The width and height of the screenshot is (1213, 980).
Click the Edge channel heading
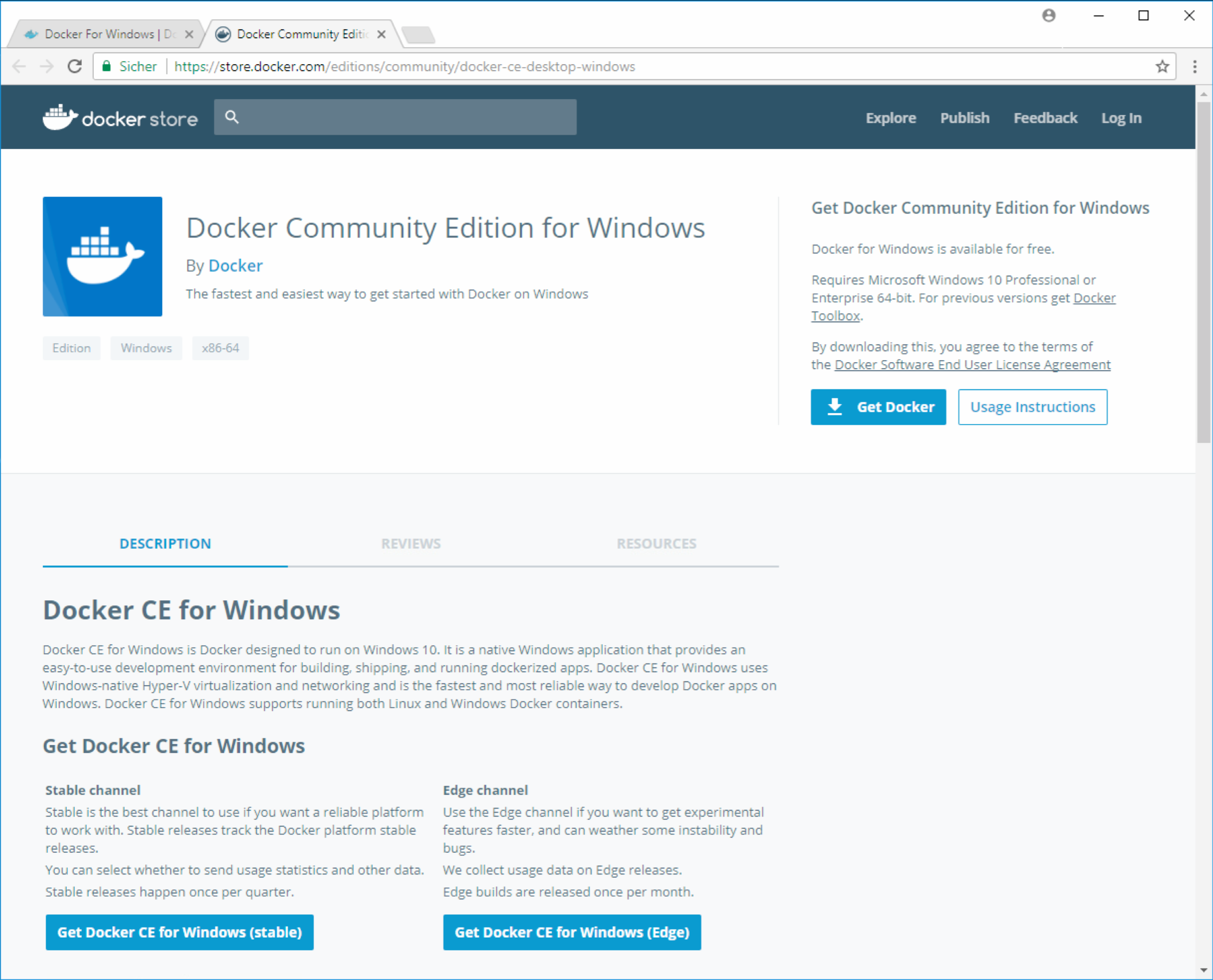[x=486, y=790]
